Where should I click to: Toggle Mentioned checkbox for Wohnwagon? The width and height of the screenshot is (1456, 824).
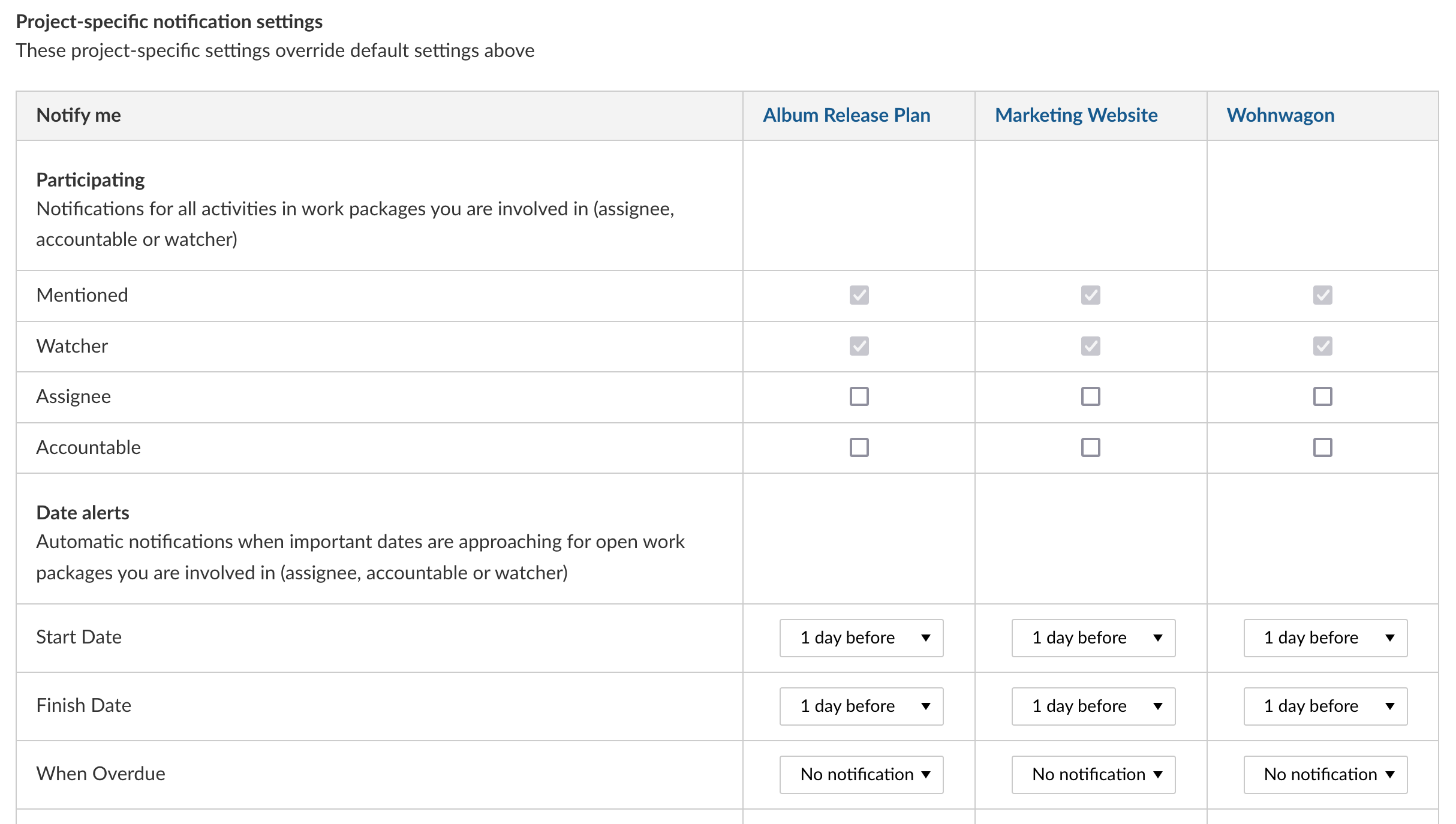click(1322, 295)
